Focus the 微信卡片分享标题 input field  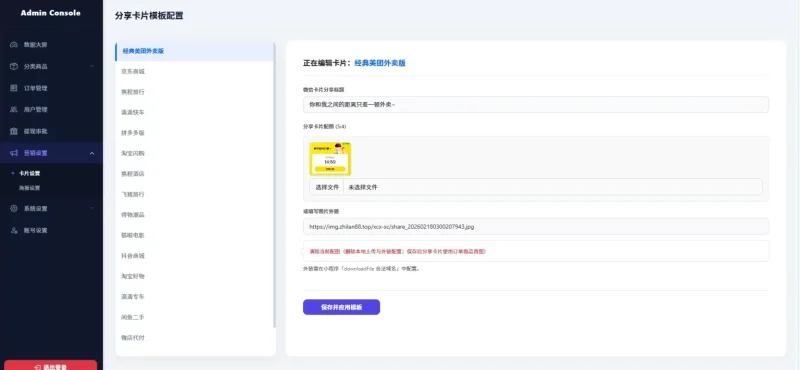coord(536,105)
